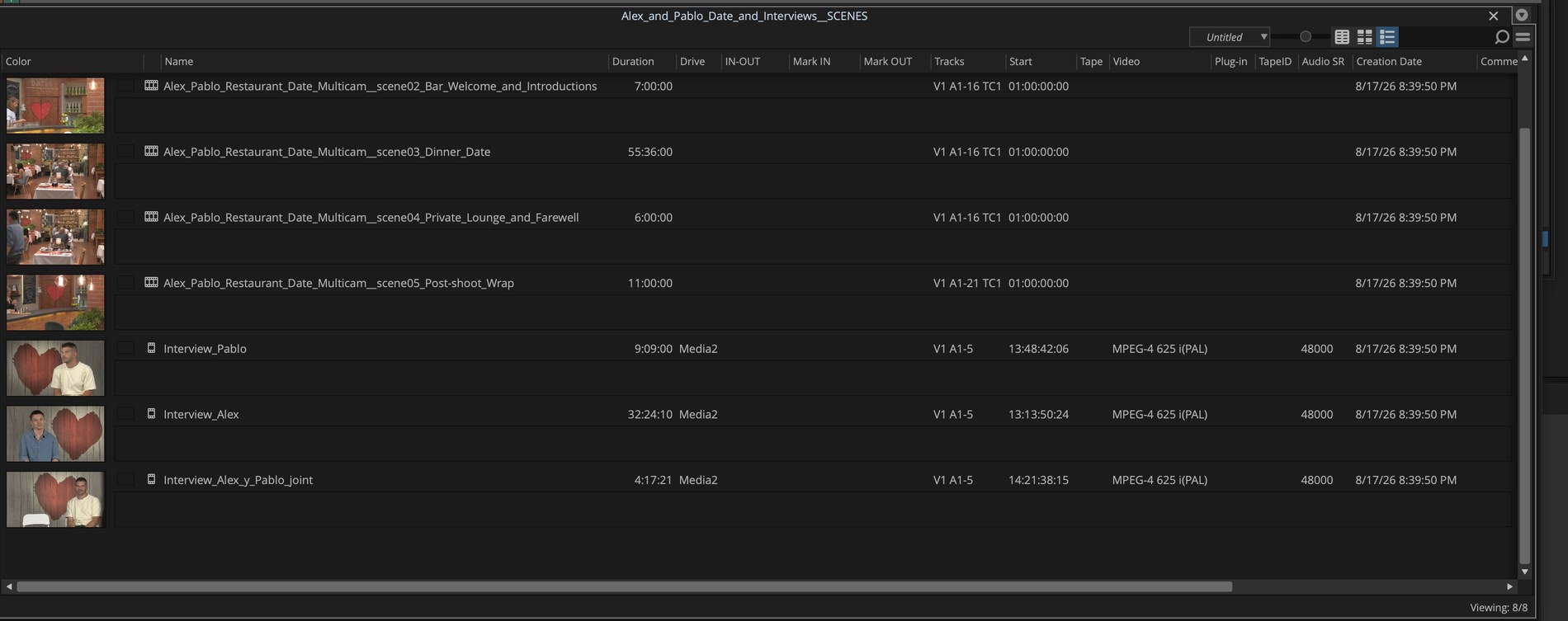The image size is (1568, 621).
Task: Open the Untitled bin view dropdown
Action: pos(1229,37)
